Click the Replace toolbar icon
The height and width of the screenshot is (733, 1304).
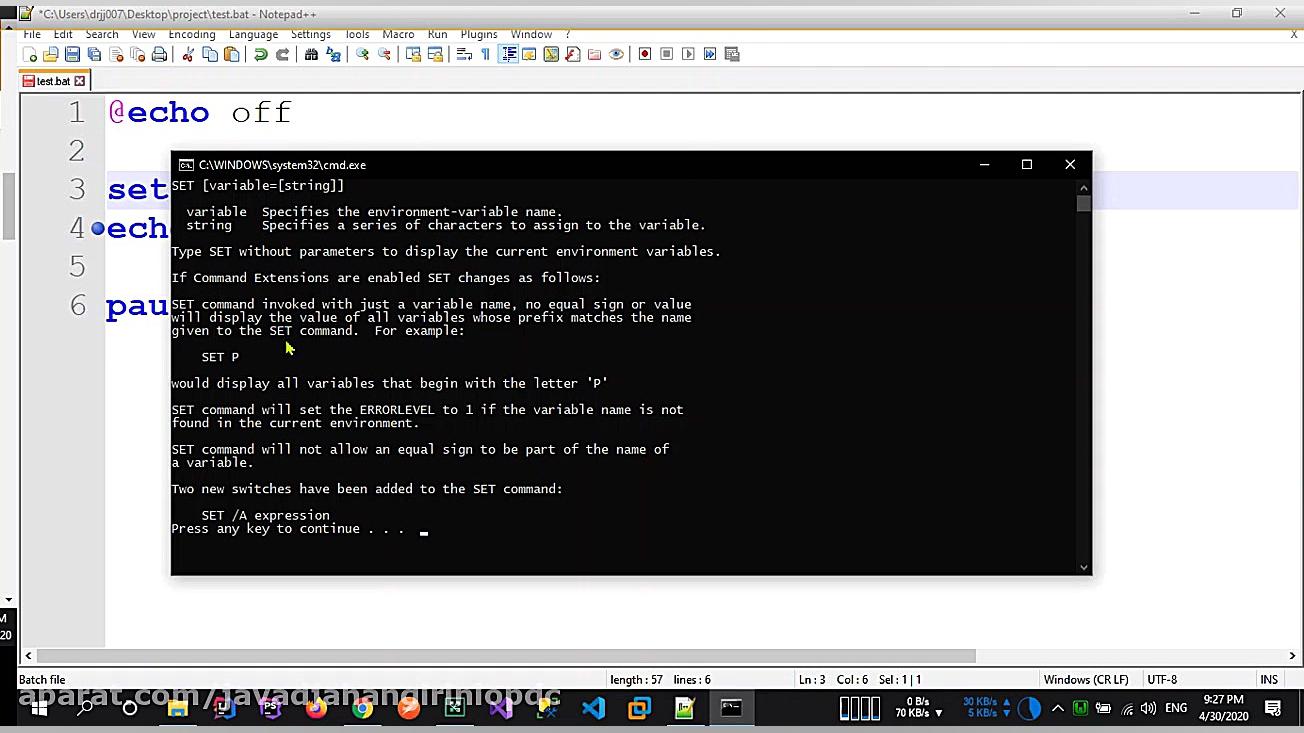[x=333, y=54]
